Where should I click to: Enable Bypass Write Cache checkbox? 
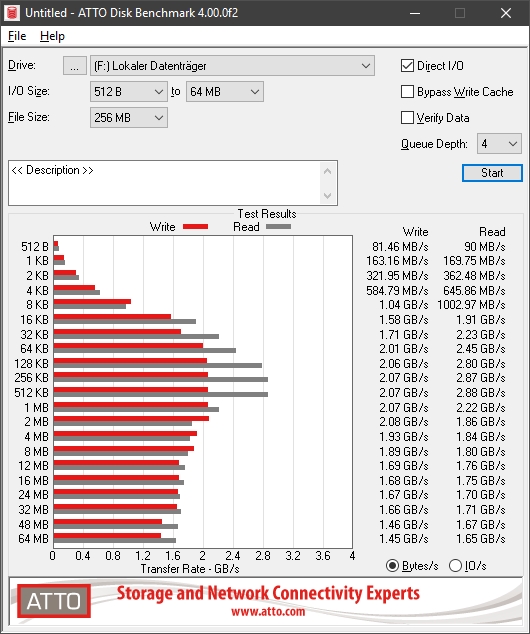407,92
